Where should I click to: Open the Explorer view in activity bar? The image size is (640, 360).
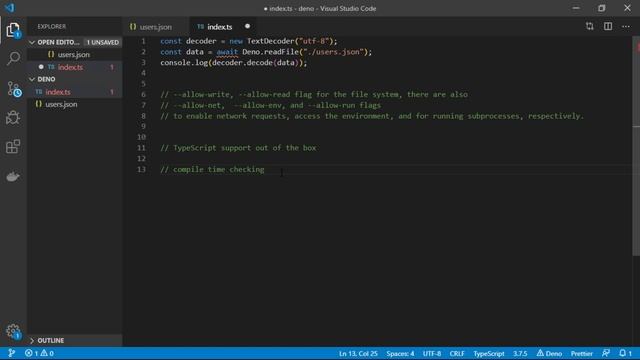[x=13, y=30]
